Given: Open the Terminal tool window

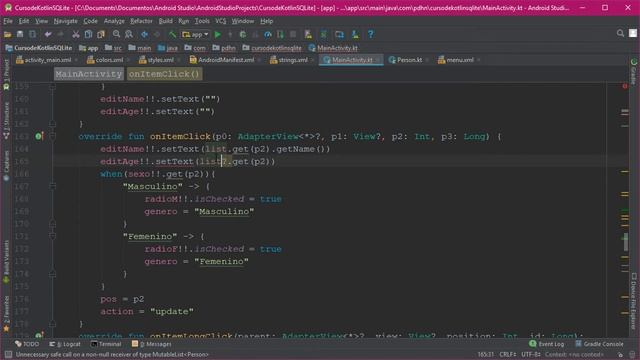Looking at the screenshot, I should pos(106,344).
